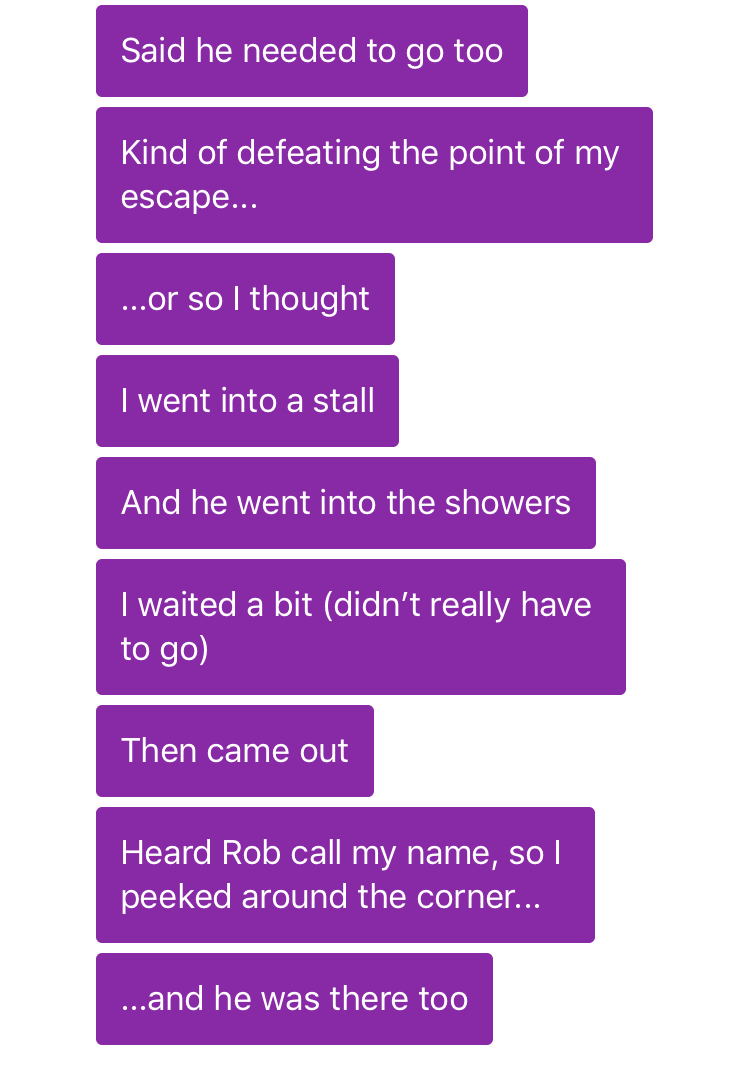Tap the "Then came out" message
The width and height of the screenshot is (750, 1090).
click(235, 751)
